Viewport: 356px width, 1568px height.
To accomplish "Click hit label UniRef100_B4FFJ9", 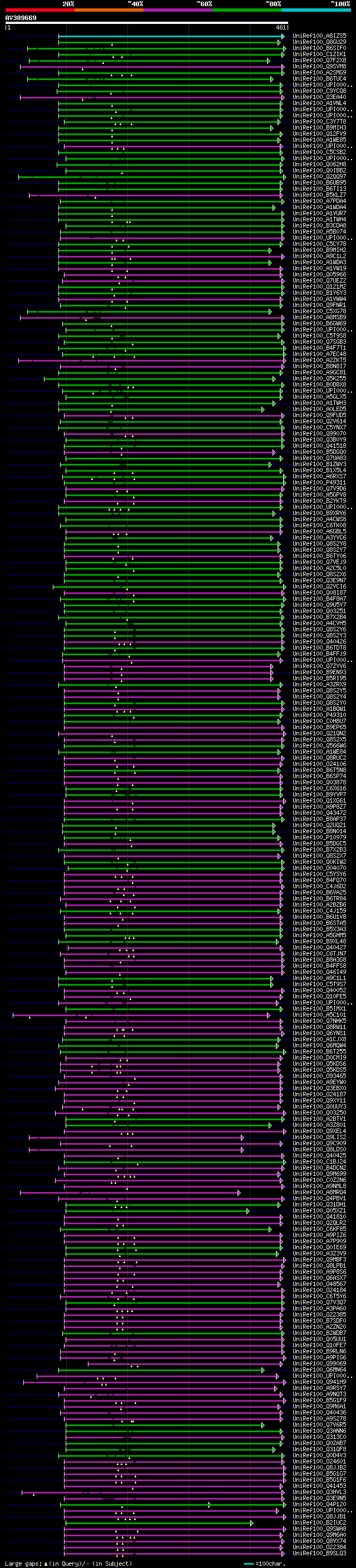I will coord(319,654).
